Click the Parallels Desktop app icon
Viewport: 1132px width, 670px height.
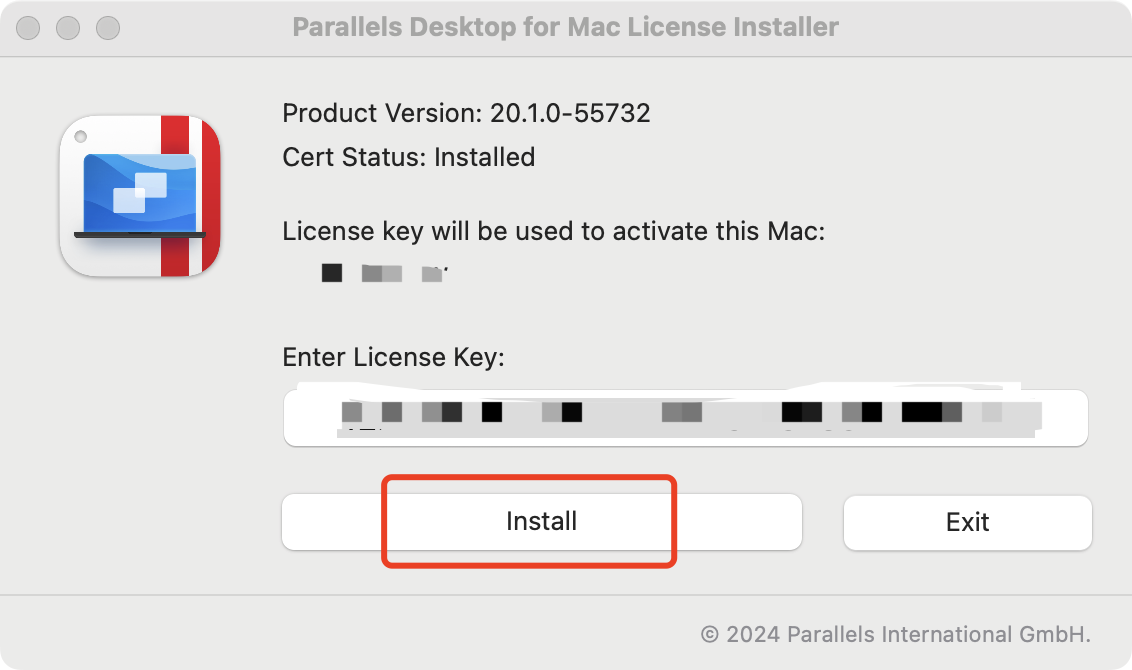pos(140,195)
